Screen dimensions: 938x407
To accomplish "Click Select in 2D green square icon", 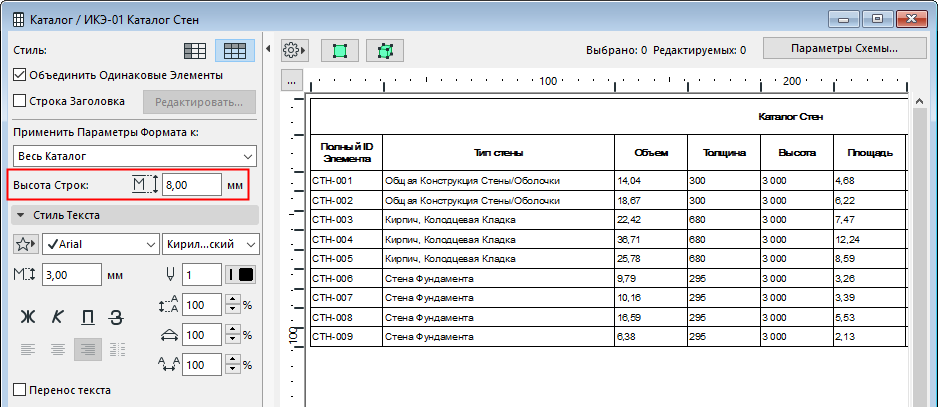I will click(x=340, y=50).
